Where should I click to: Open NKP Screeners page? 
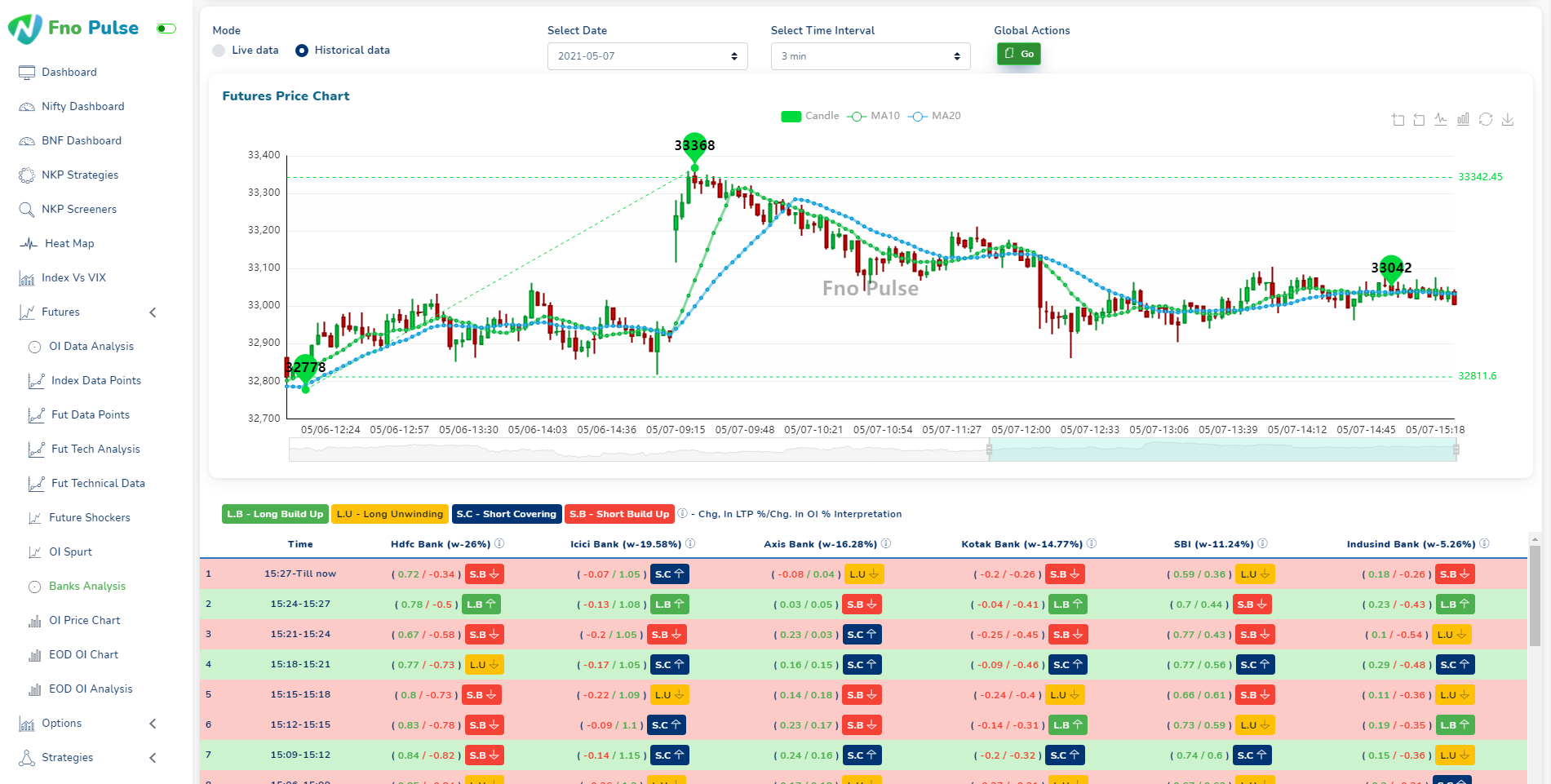(79, 209)
